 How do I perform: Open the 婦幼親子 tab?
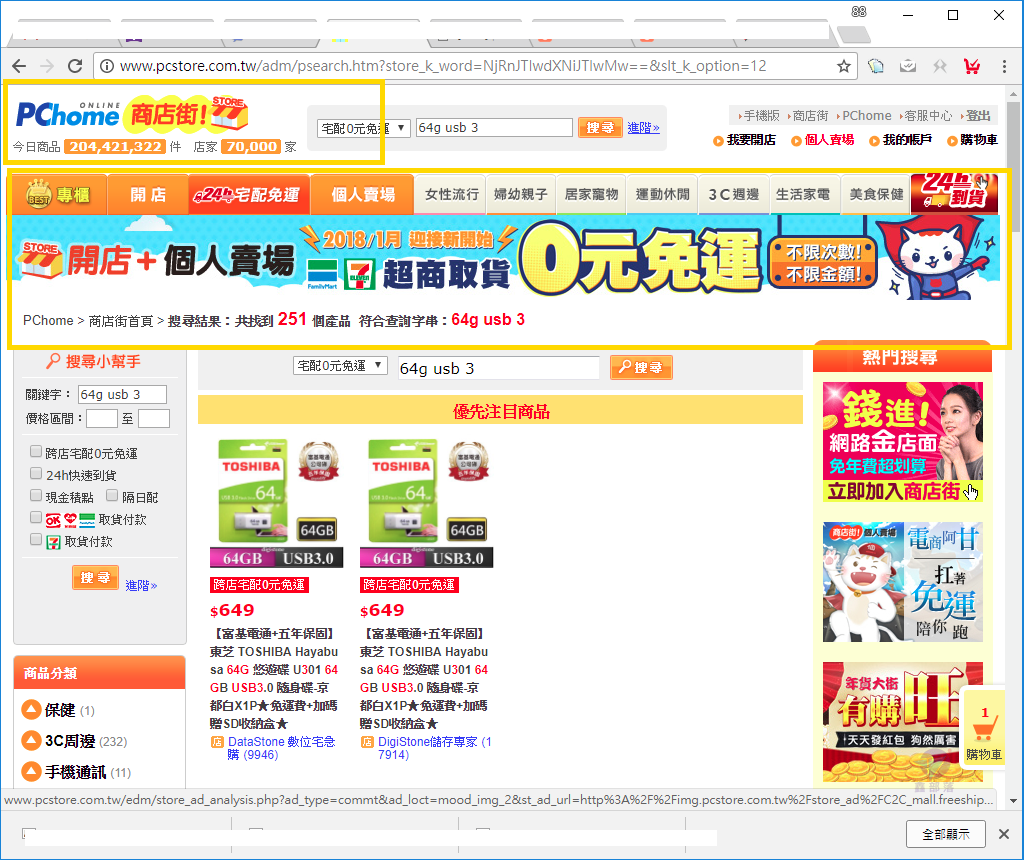pos(520,195)
